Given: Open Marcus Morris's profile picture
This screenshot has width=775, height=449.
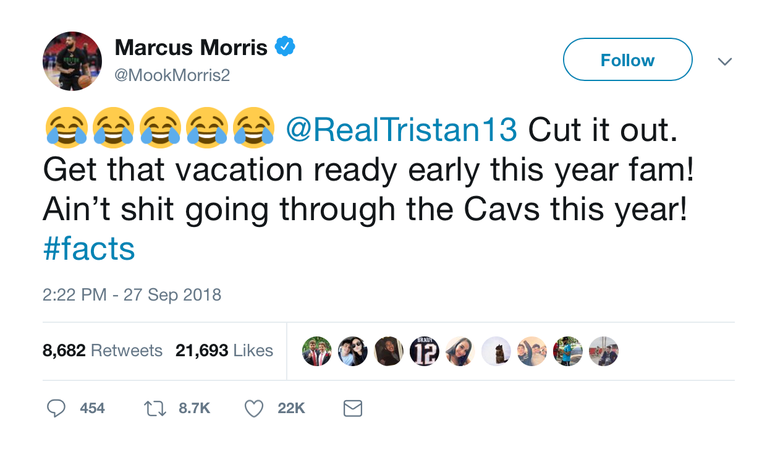Looking at the screenshot, I should [72, 60].
